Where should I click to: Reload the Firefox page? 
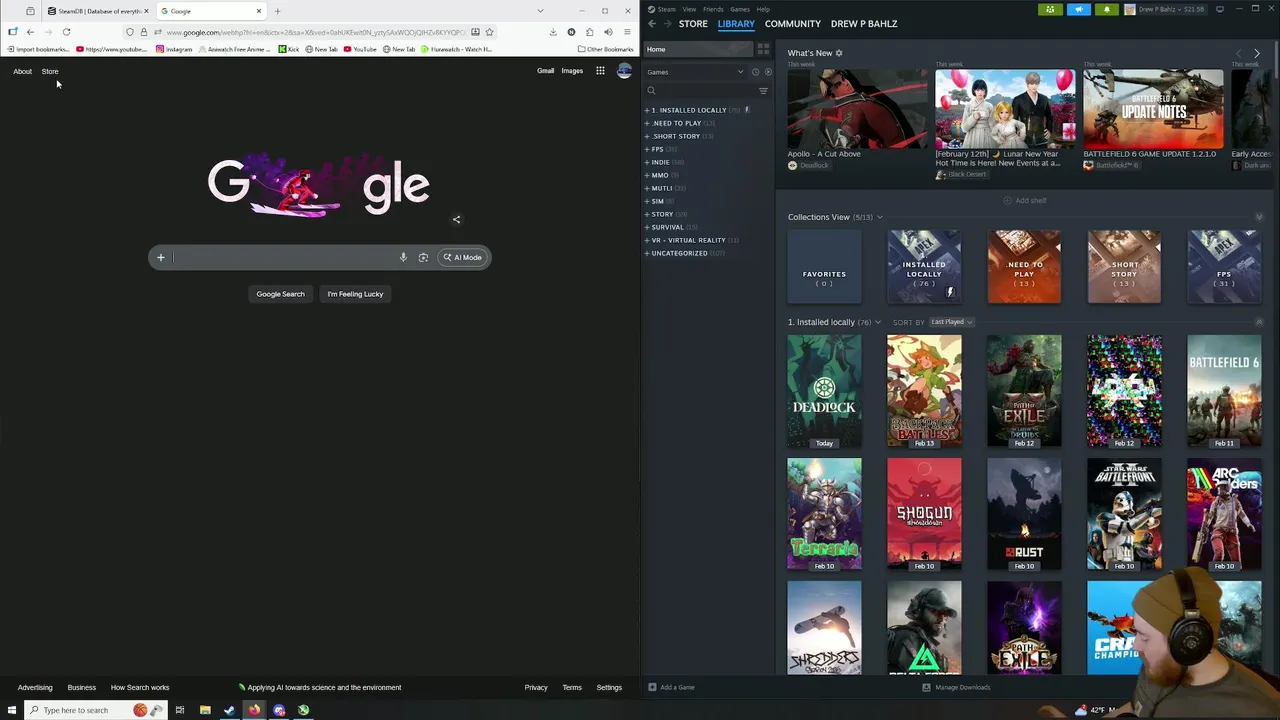click(x=66, y=32)
